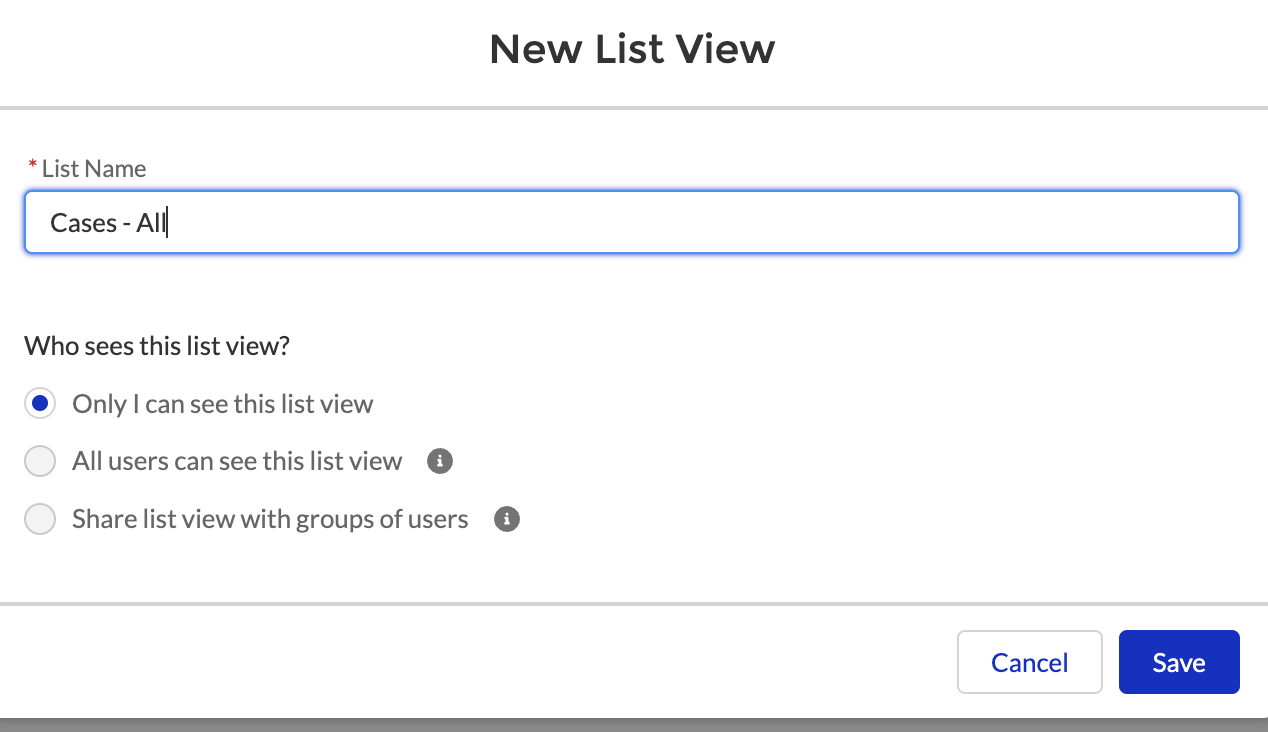Screen dimensions: 1268x732
Task: Show info icon for Share list view option
Action: tap(507, 519)
